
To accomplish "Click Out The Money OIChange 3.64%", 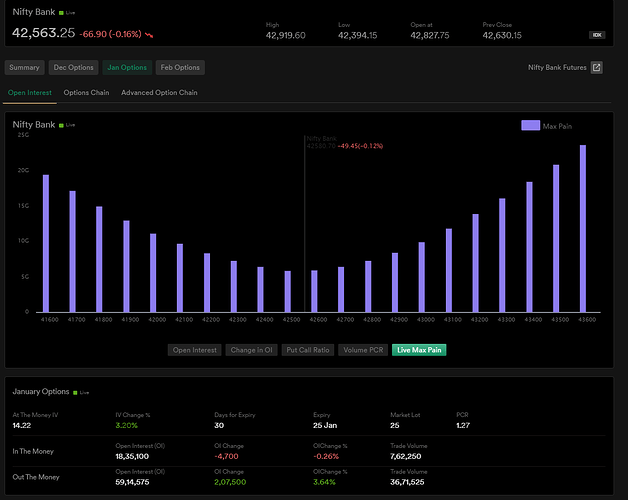I will tap(324, 482).
